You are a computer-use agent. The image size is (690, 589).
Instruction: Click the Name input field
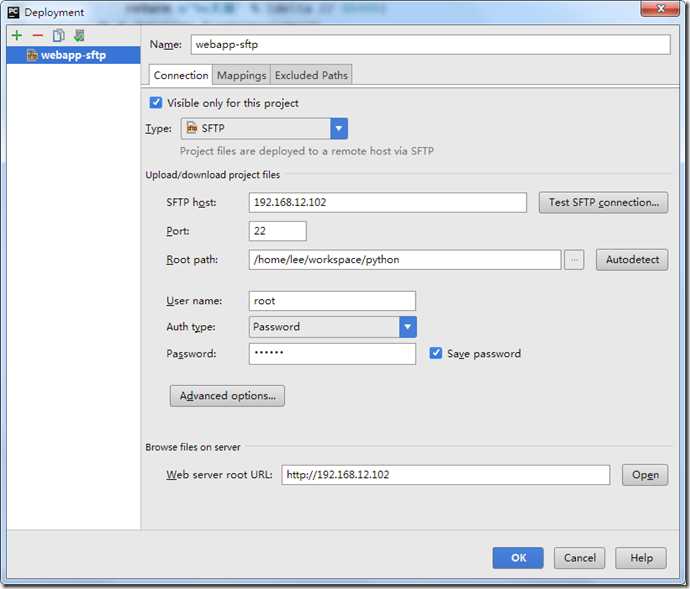click(x=430, y=45)
